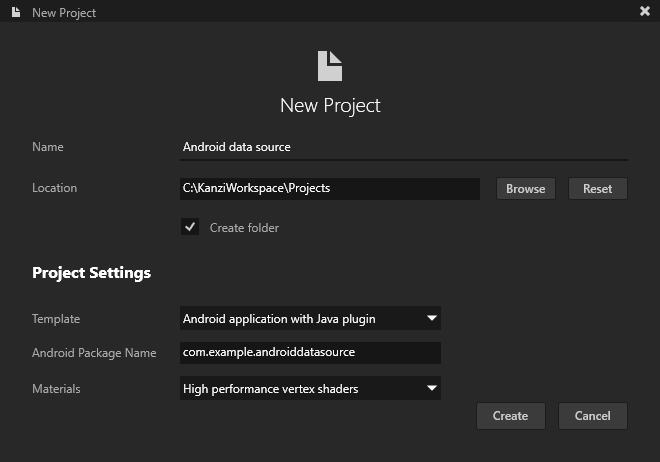Close the New Project dialog window
The width and height of the screenshot is (660, 462).
click(644, 11)
